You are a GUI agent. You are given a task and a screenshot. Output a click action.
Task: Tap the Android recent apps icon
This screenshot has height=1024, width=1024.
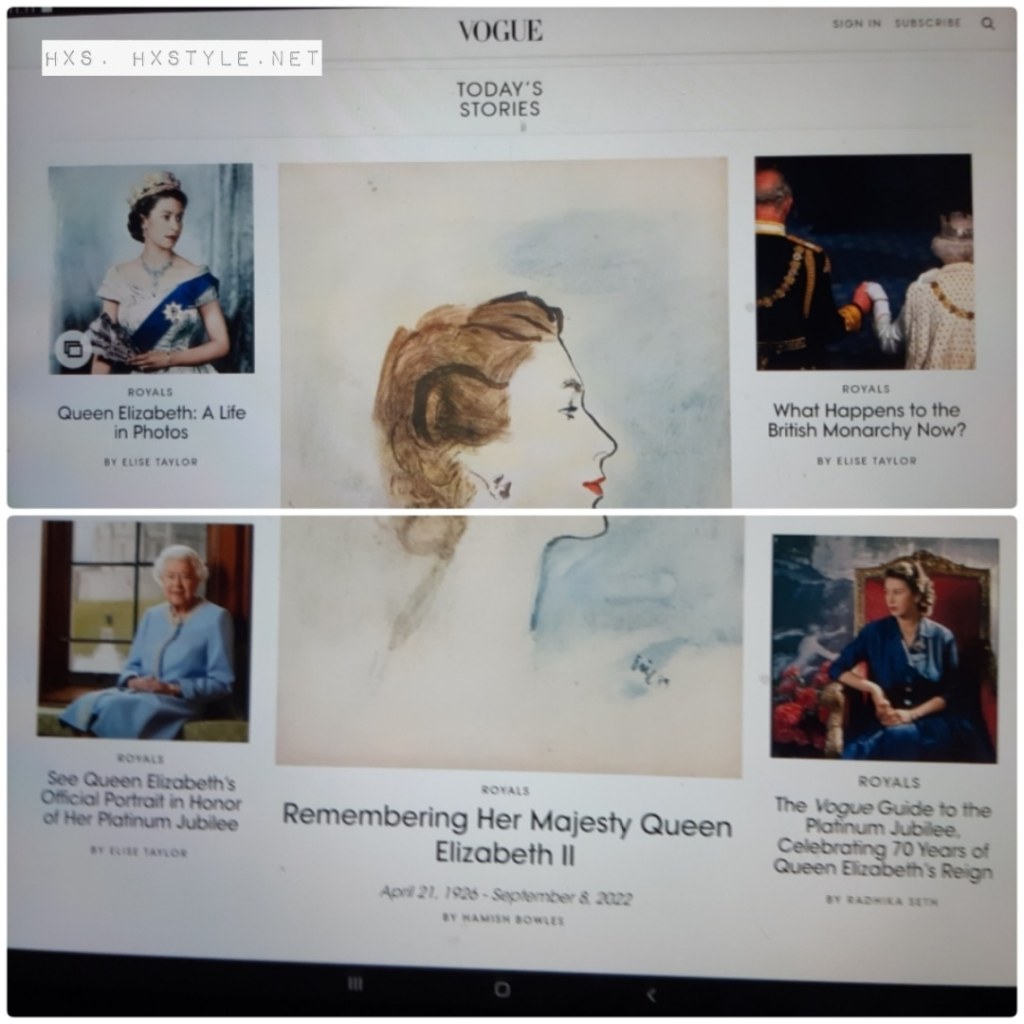pos(356,984)
